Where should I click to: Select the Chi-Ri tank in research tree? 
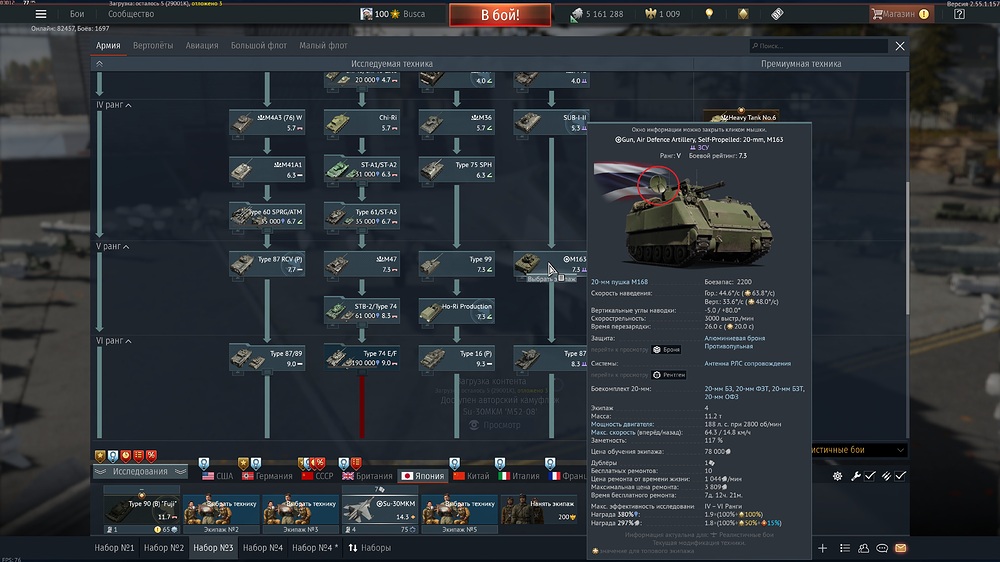point(362,122)
